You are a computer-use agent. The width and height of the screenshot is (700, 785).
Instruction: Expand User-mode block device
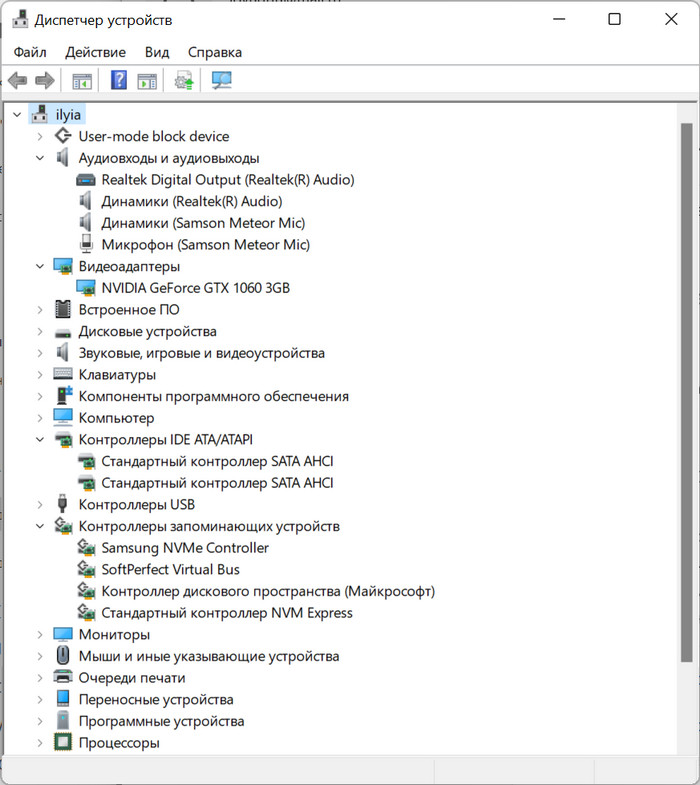[40, 136]
